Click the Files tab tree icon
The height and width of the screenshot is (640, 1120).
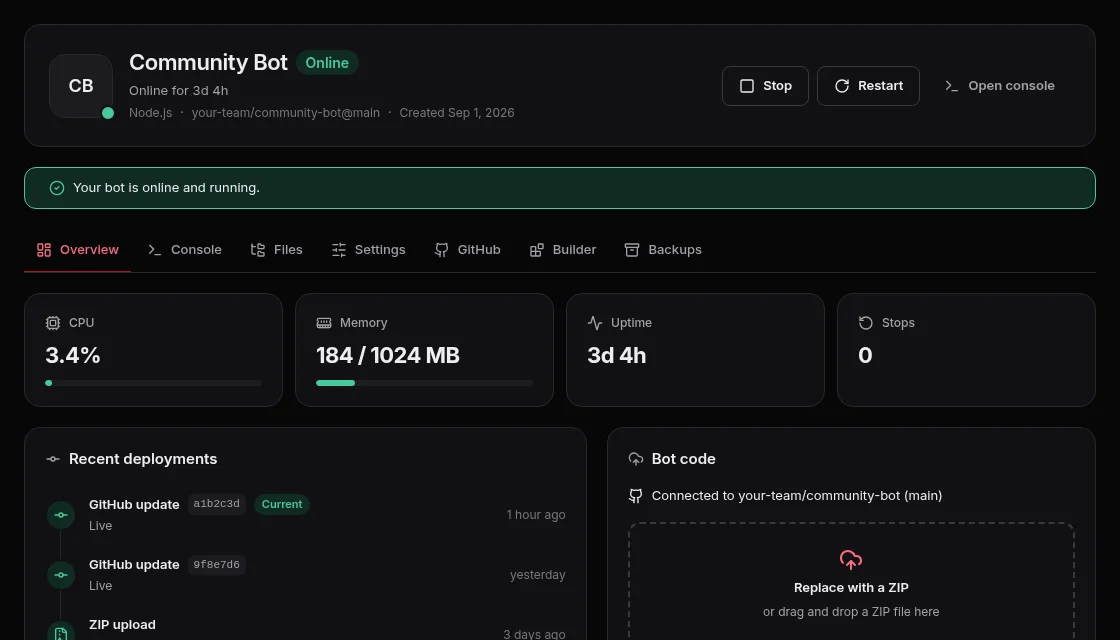[x=258, y=250]
